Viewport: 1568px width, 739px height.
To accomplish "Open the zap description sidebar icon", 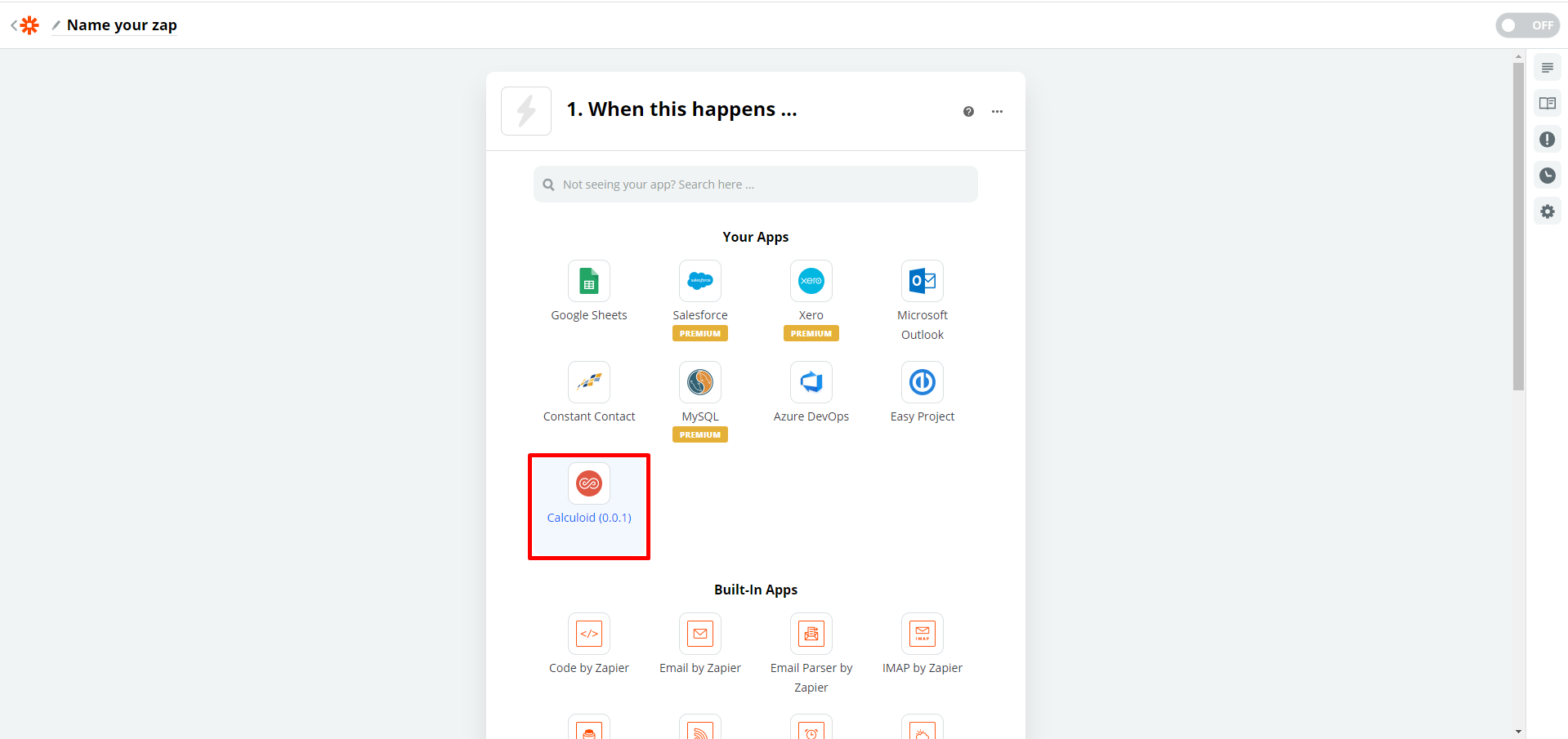I will (1548, 68).
